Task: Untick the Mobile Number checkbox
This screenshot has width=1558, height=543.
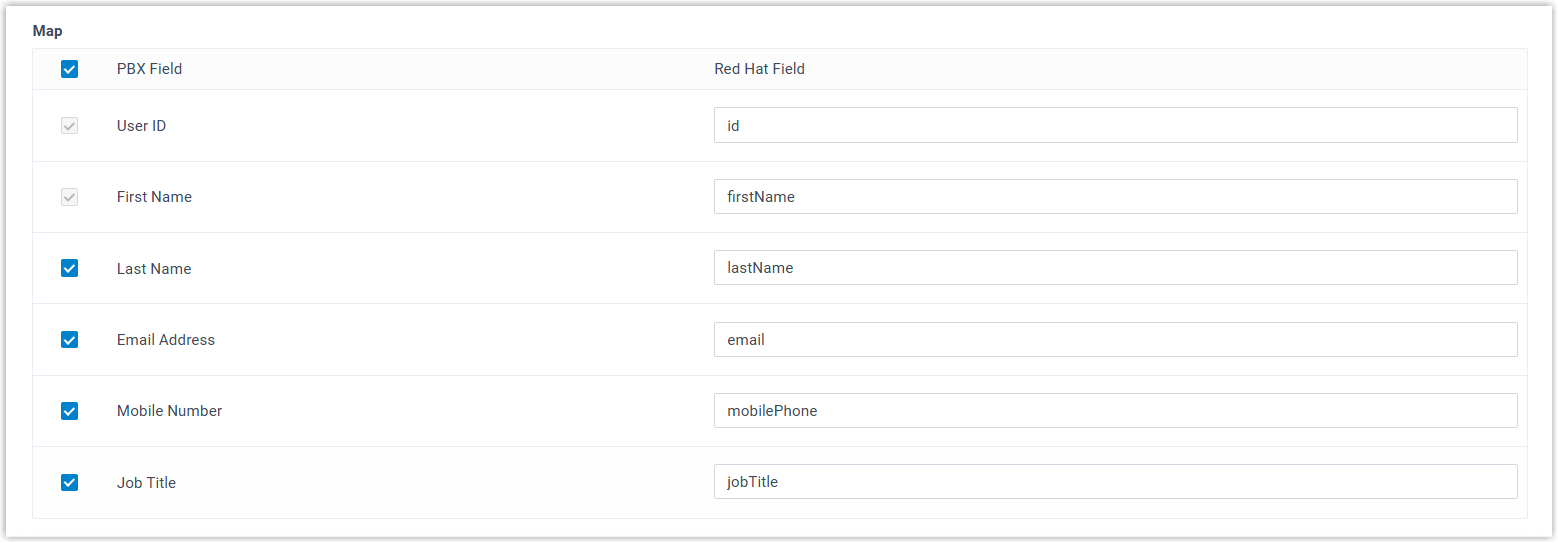Action: pos(69,411)
